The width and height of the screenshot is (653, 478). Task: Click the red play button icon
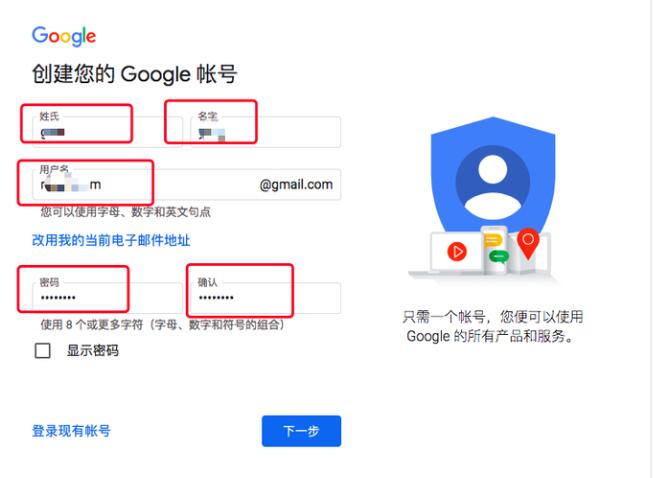click(457, 251)
